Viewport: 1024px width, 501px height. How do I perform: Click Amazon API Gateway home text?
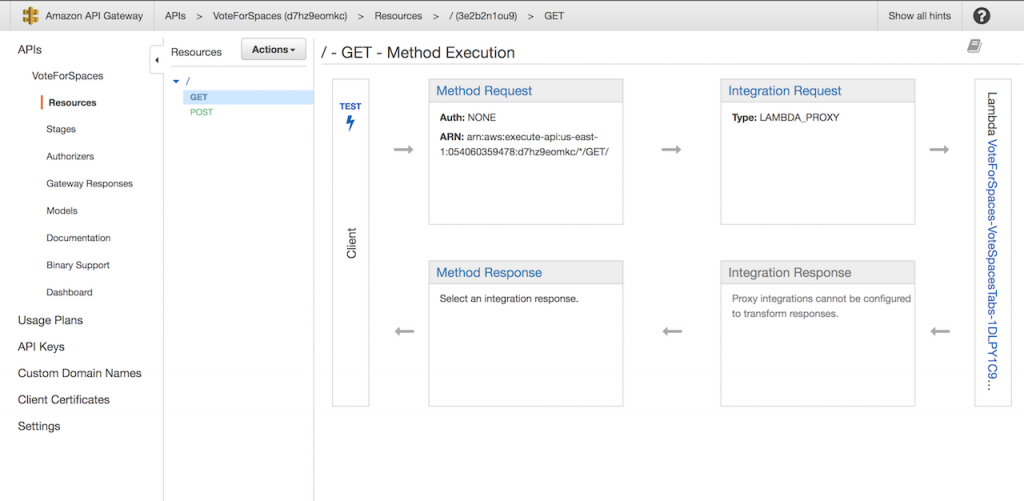click(94, 16)
